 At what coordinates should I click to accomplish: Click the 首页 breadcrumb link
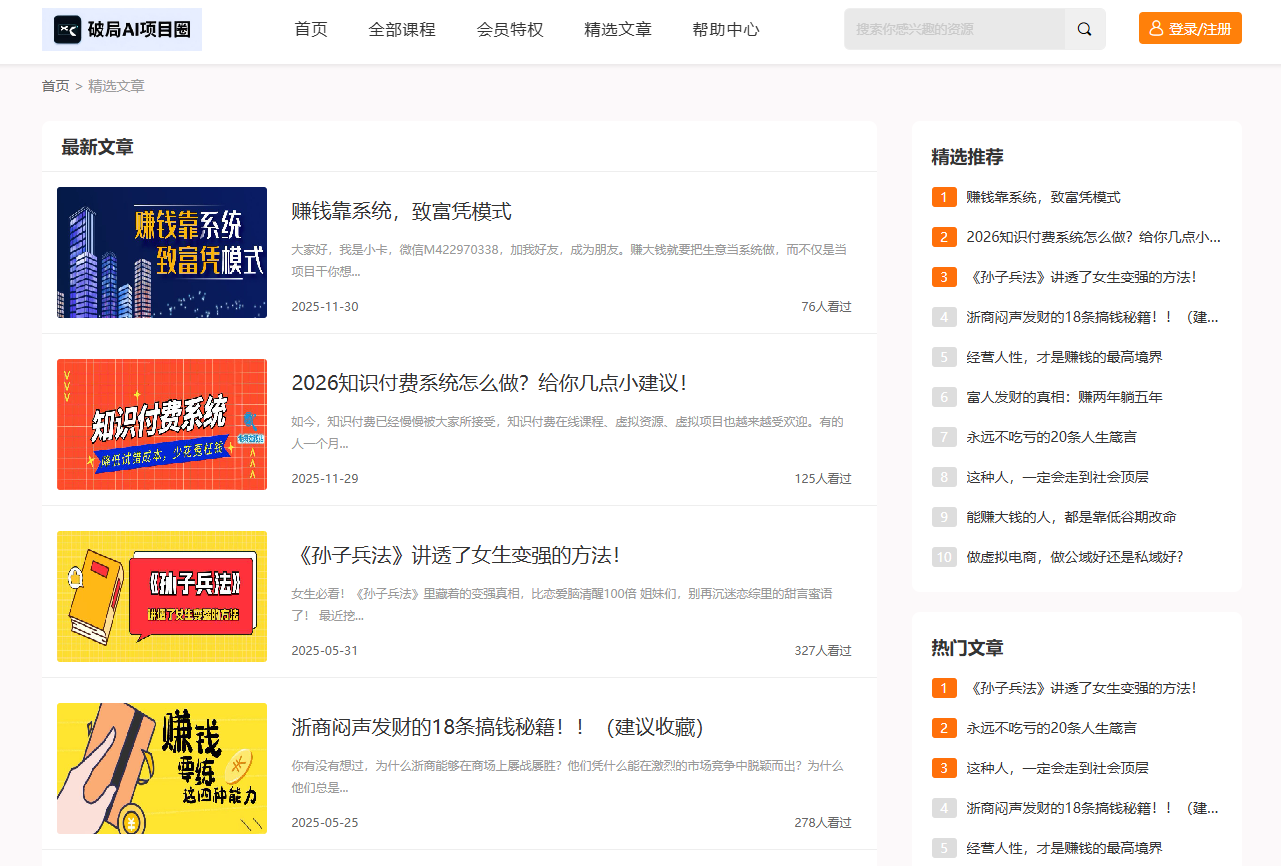point(55,86)
